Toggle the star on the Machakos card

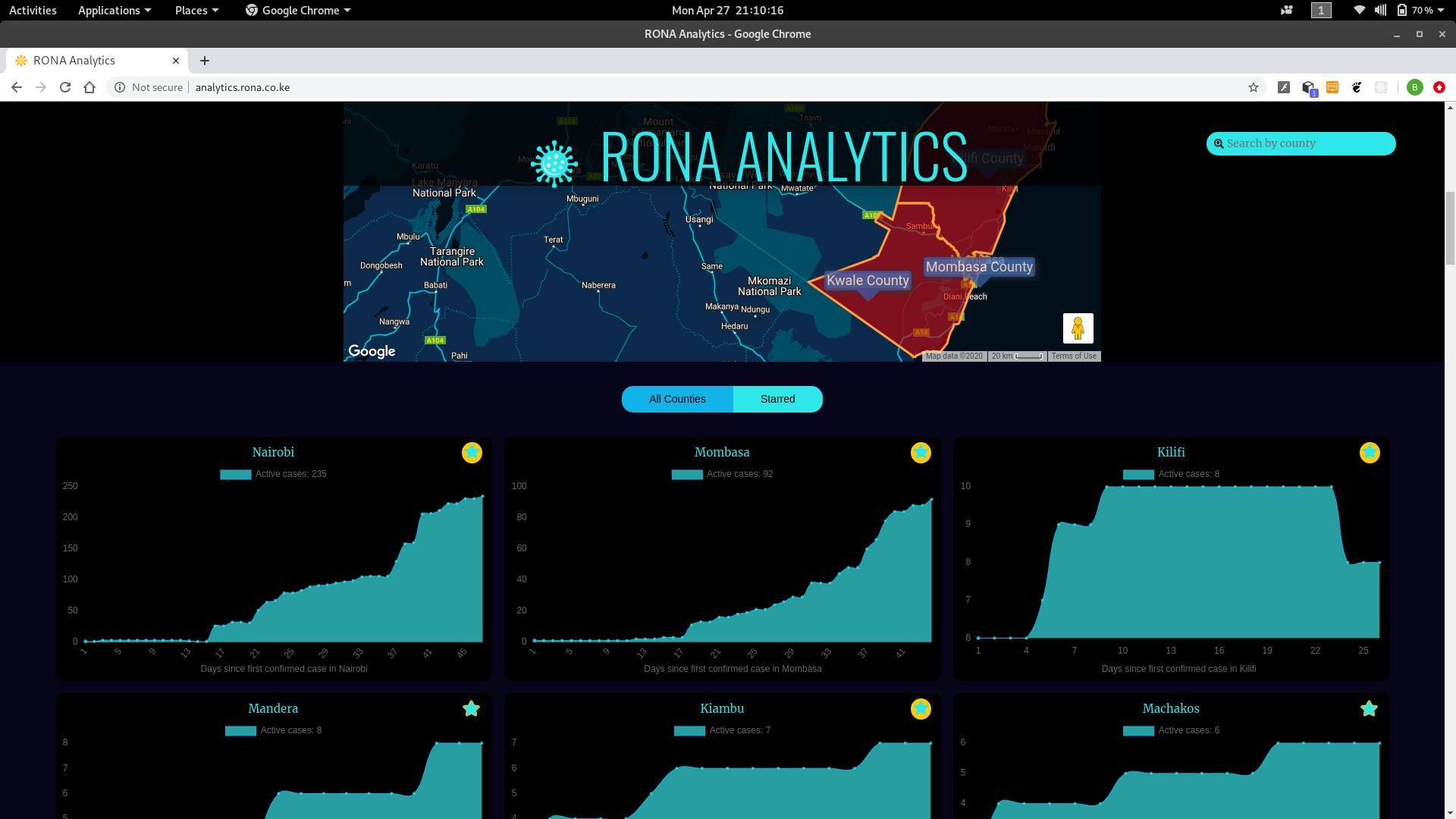(1369, 709)
